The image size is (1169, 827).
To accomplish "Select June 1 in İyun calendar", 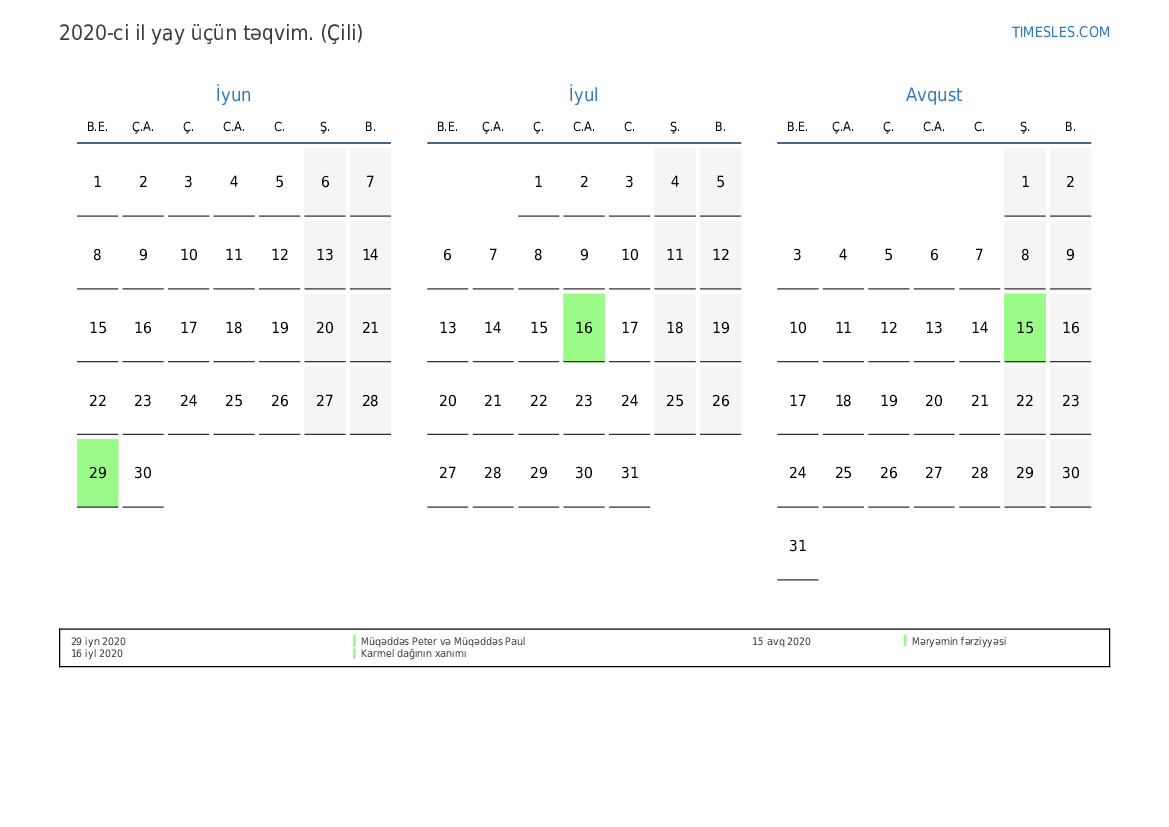I will (98, 182).
